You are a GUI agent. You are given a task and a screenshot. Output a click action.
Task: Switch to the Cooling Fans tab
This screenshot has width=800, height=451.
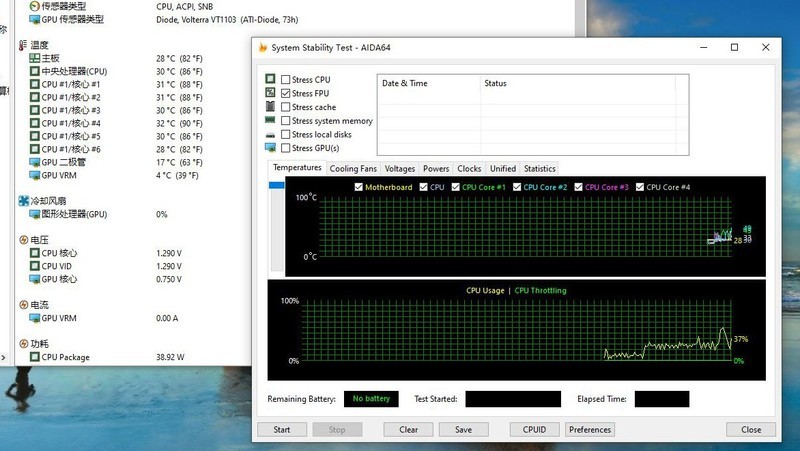click(x=353, y=169)
